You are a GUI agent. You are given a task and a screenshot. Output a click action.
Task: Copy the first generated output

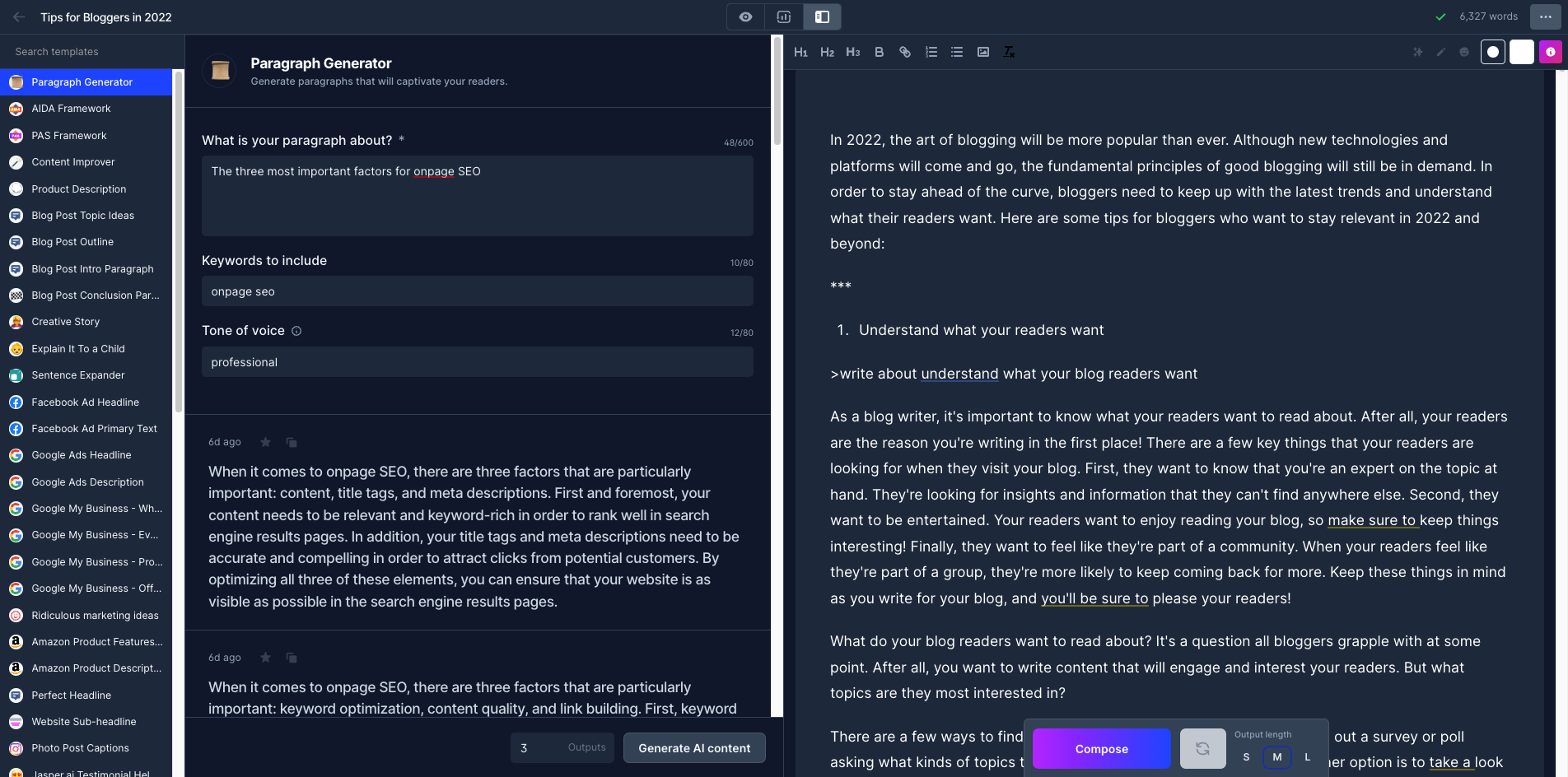(x=292, y=442)
